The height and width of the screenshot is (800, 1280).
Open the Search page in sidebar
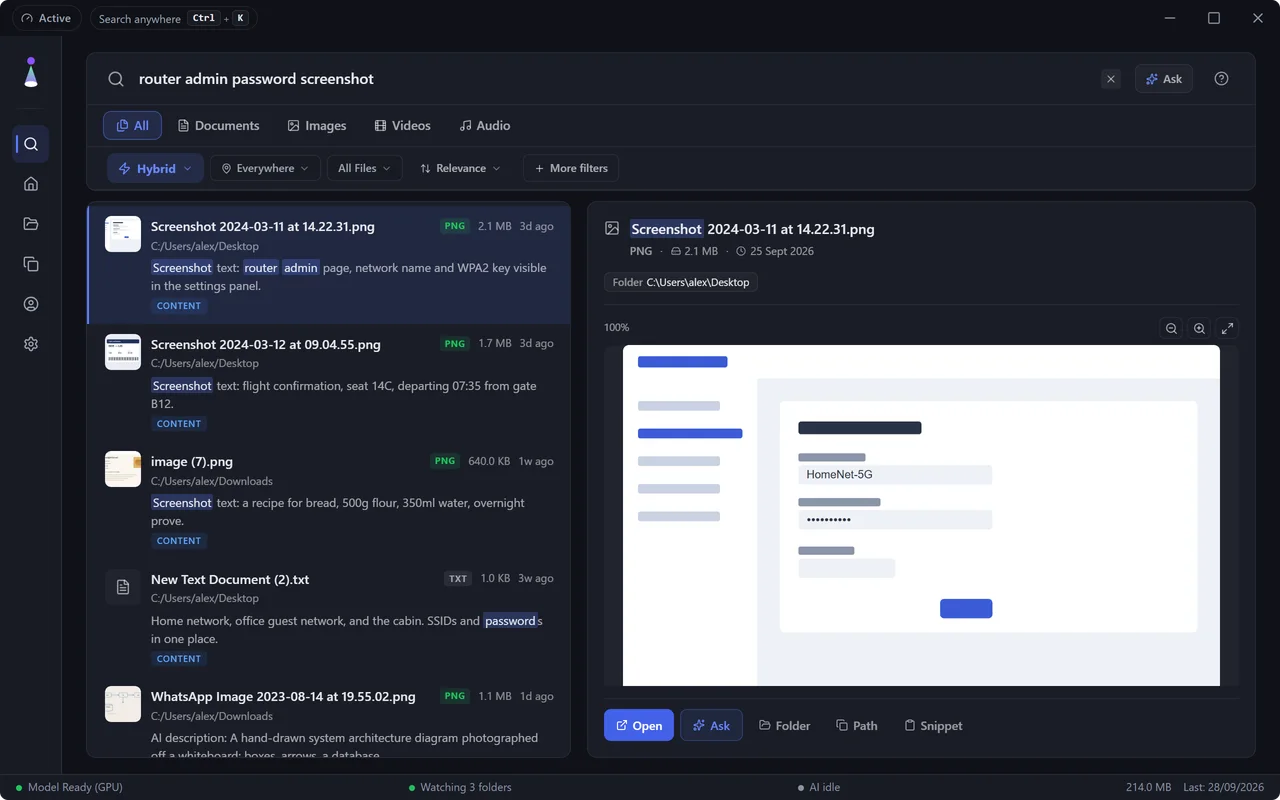[31, 144]
